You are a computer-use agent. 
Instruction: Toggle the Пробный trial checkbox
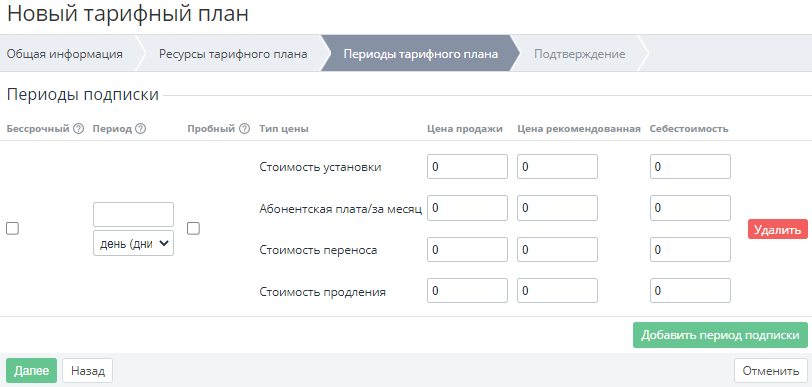tap(193, 228)
